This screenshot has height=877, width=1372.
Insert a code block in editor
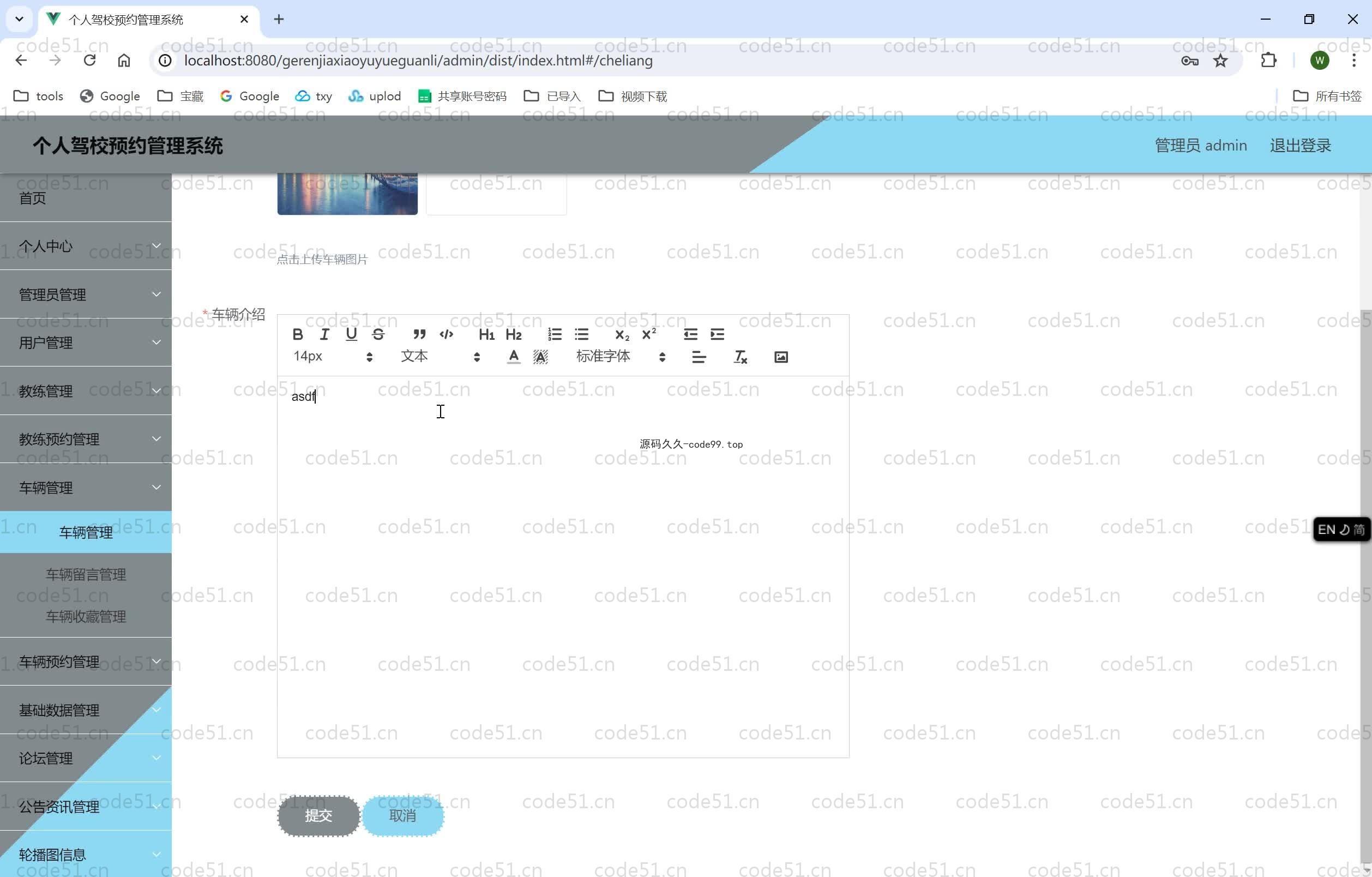[446, 334]
